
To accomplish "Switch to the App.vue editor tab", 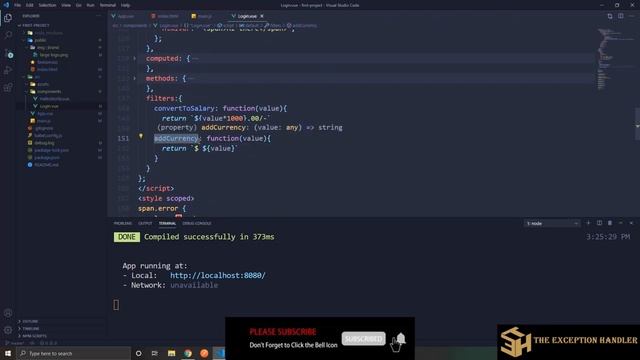I will pyautogui.click(x=125, y=16).
